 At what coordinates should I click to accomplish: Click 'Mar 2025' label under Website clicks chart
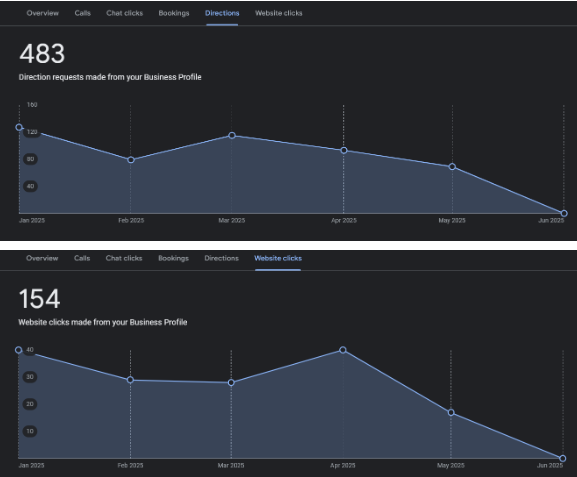[231, 466]
